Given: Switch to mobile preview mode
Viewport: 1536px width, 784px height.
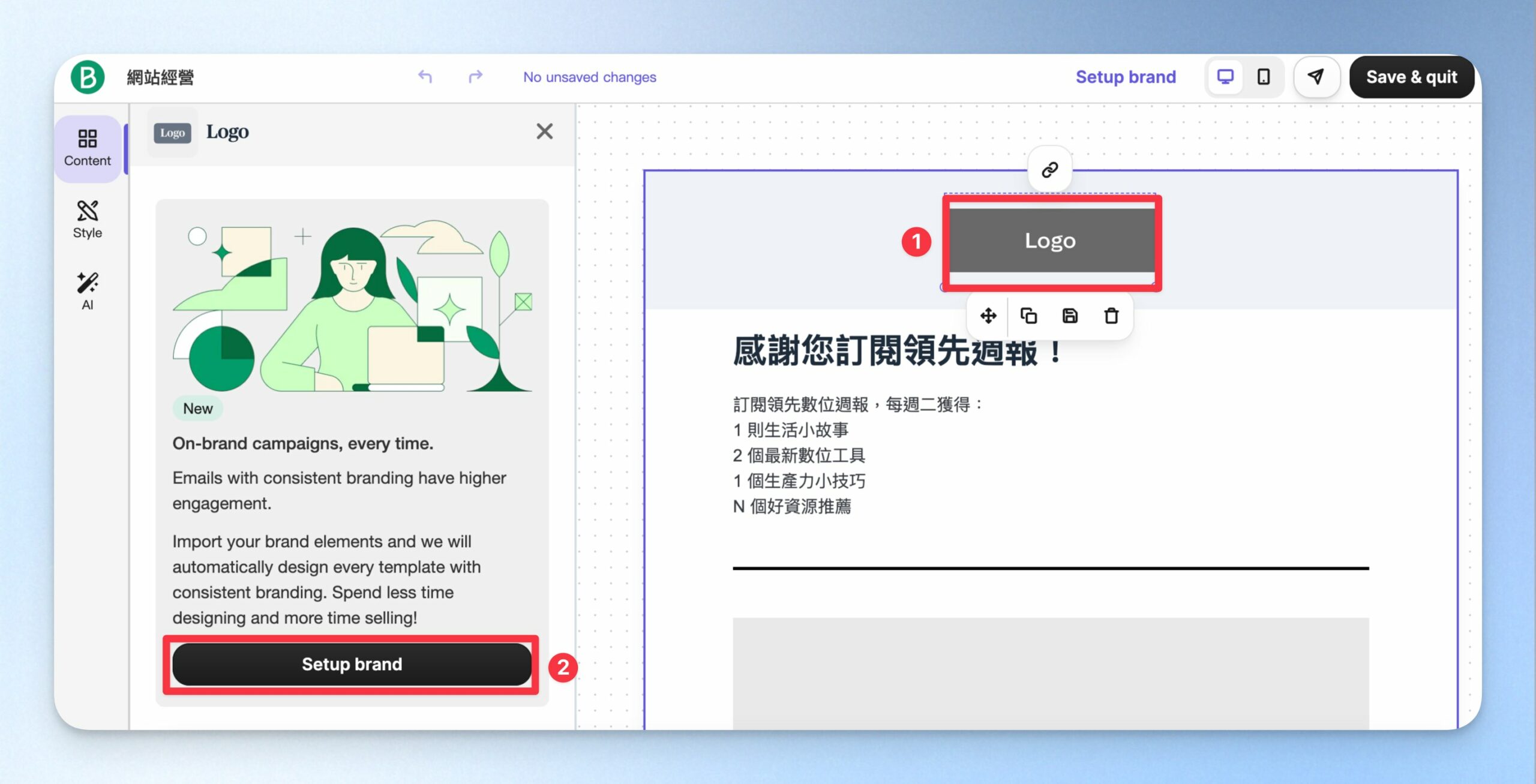Looking at the screenshot, I should [x=1264, y=77].
